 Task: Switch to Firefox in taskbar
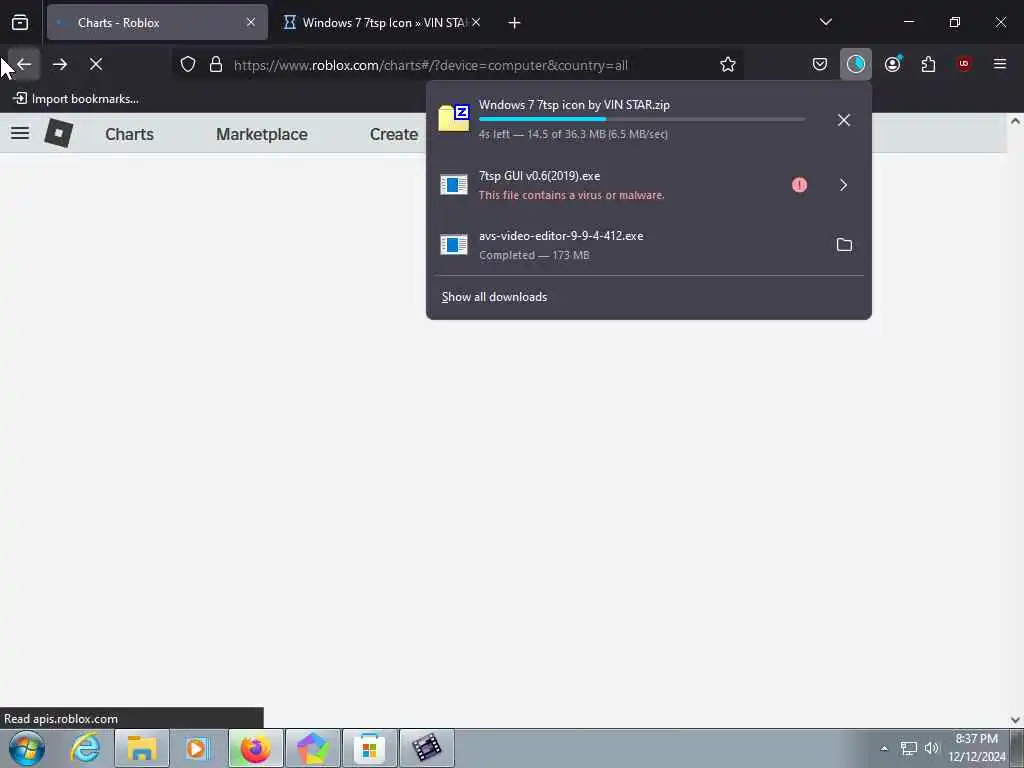click(255, 748)
